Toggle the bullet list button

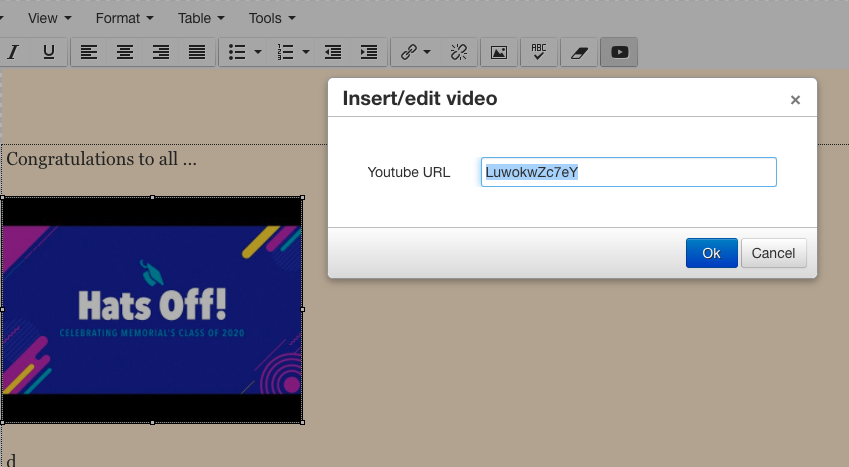tap(237, 52)
